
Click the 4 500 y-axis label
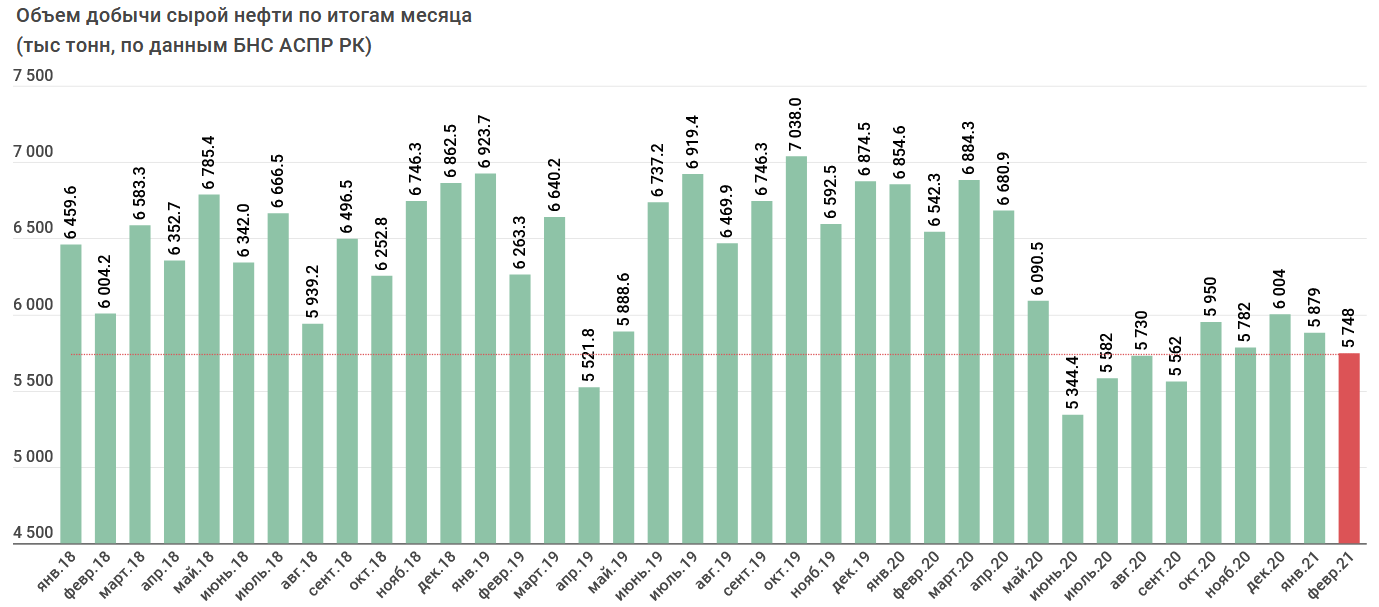tap(33, 534)
